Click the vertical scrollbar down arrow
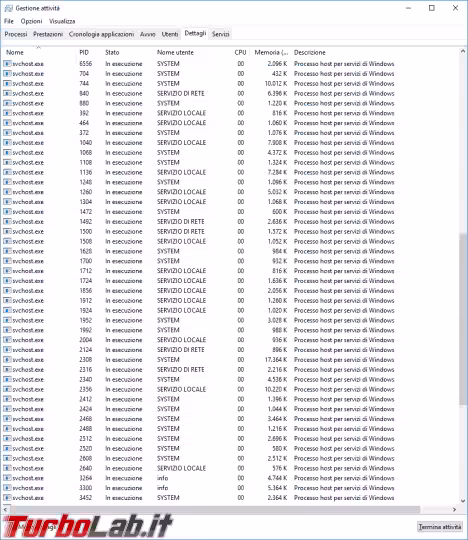468x540 pixels. [463, 501]
